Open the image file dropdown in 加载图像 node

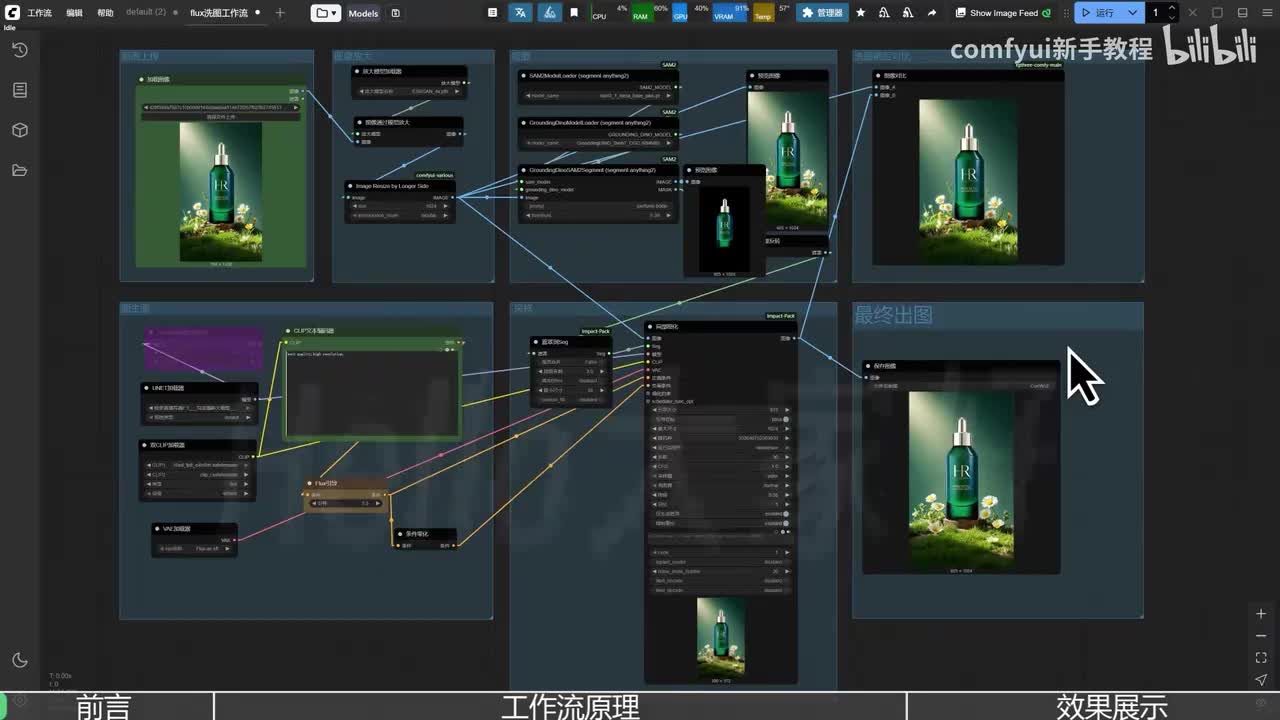[219, 107]
